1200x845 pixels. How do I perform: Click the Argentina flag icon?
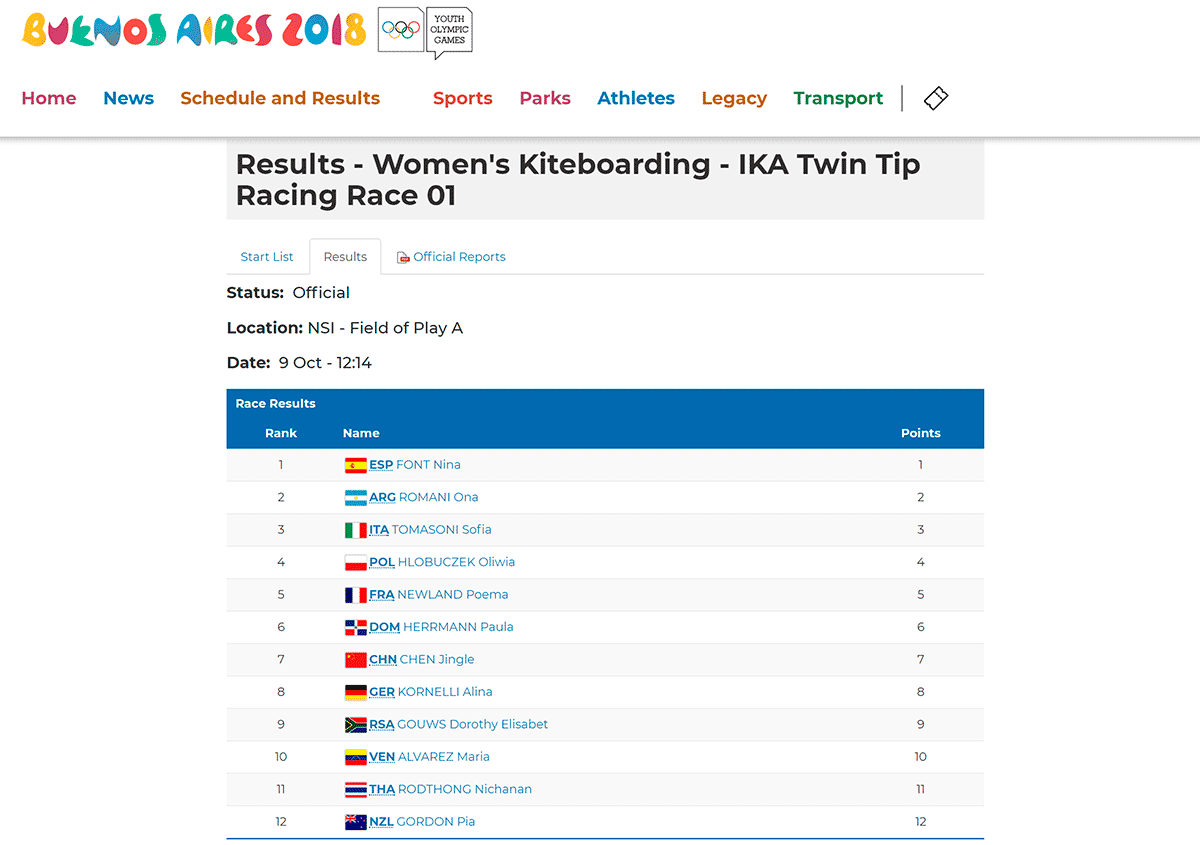(x=355, y=497)
